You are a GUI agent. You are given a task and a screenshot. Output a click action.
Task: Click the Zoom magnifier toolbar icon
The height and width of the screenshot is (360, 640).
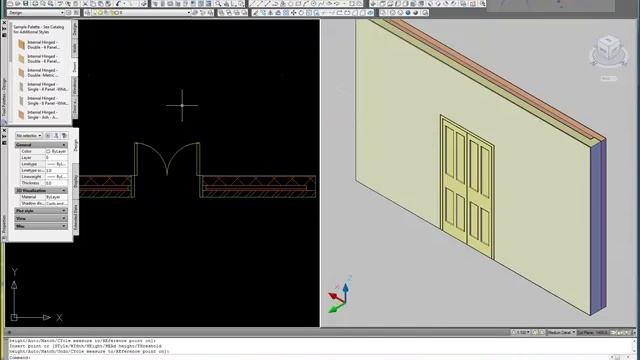pyautogui.click(x=218, y=4)
